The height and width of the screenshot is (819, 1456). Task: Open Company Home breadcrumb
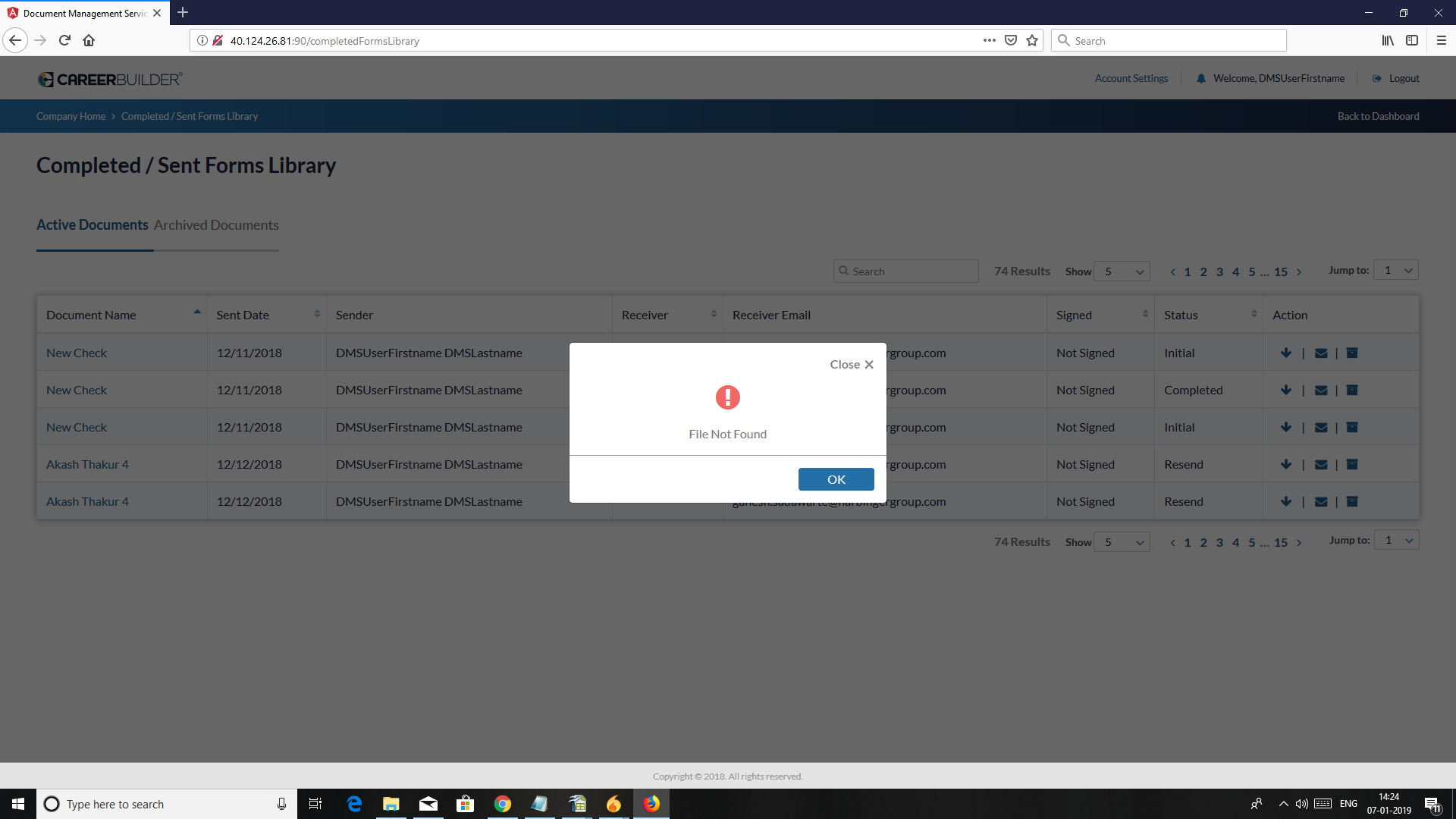tap(71, 116)
